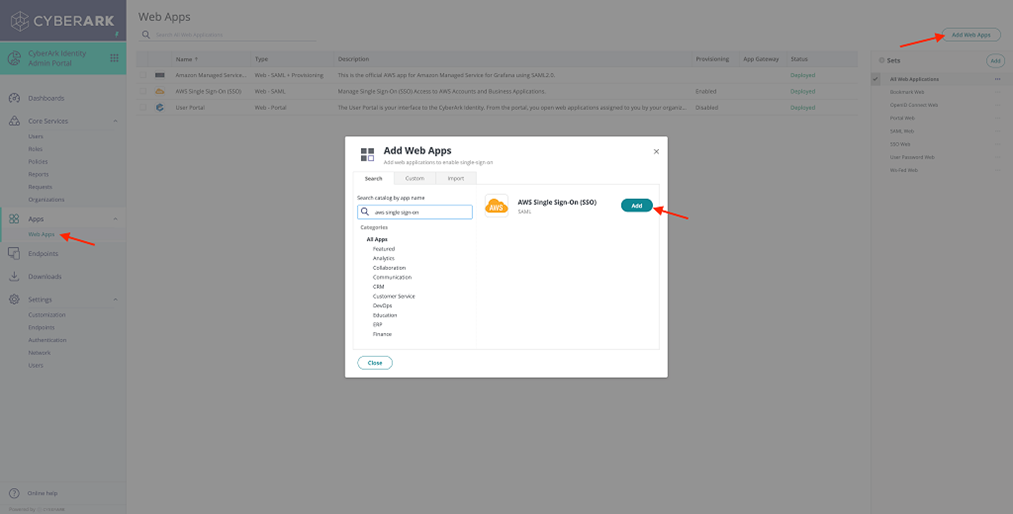1013x514 pixels.
Task: Click the Online help question icon
Action: click(x=14, y=493)
